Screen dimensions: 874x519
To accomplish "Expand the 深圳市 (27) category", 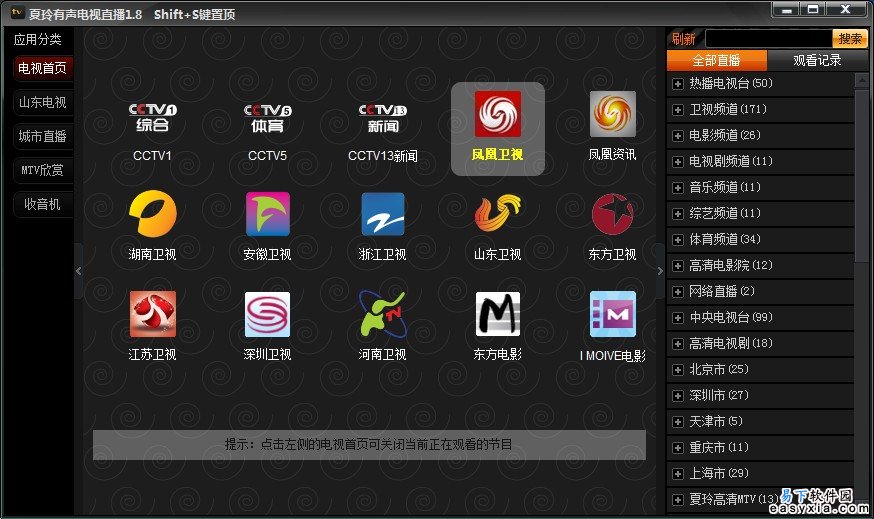I will point(677,396).
